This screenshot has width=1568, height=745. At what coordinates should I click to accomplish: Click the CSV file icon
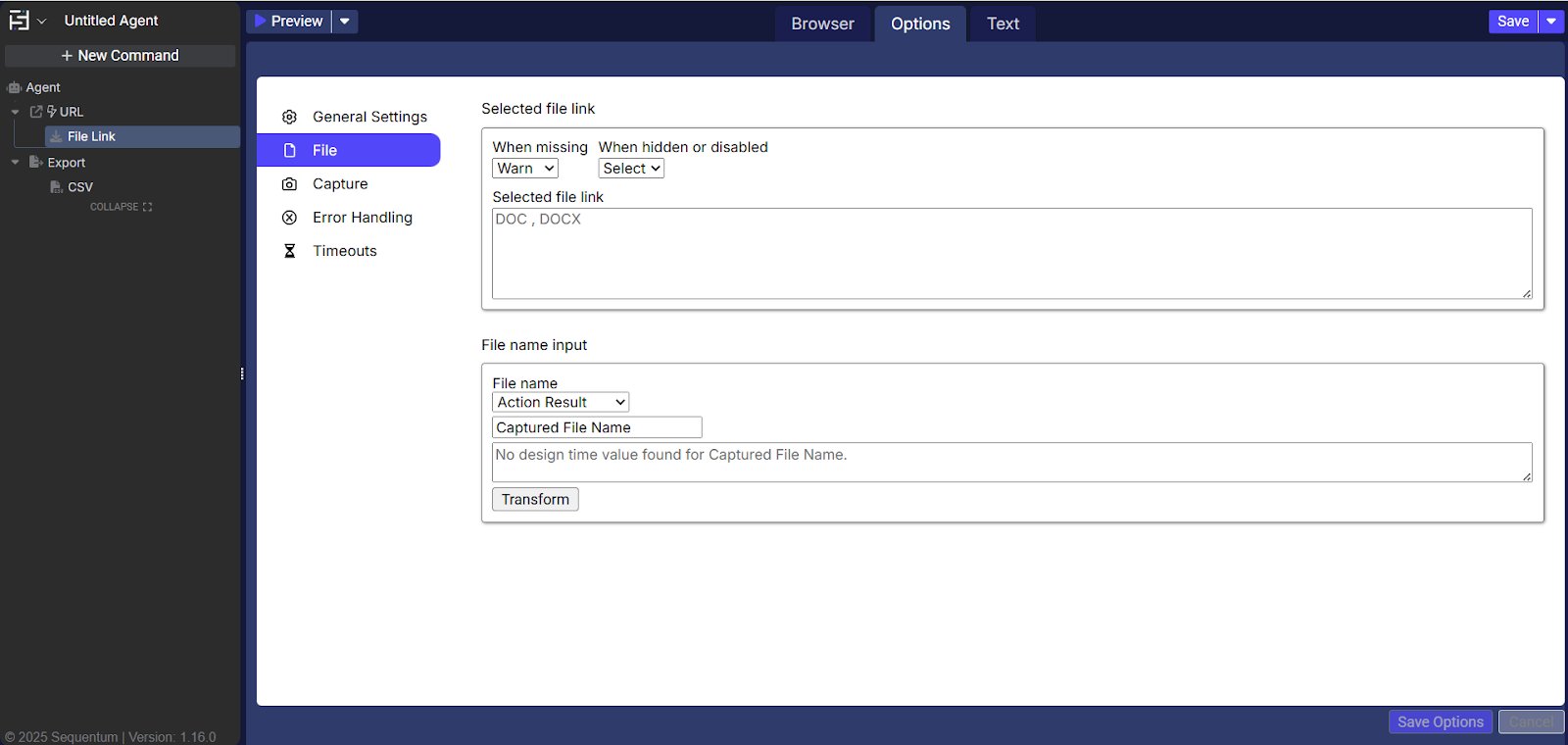click(57, 186)
